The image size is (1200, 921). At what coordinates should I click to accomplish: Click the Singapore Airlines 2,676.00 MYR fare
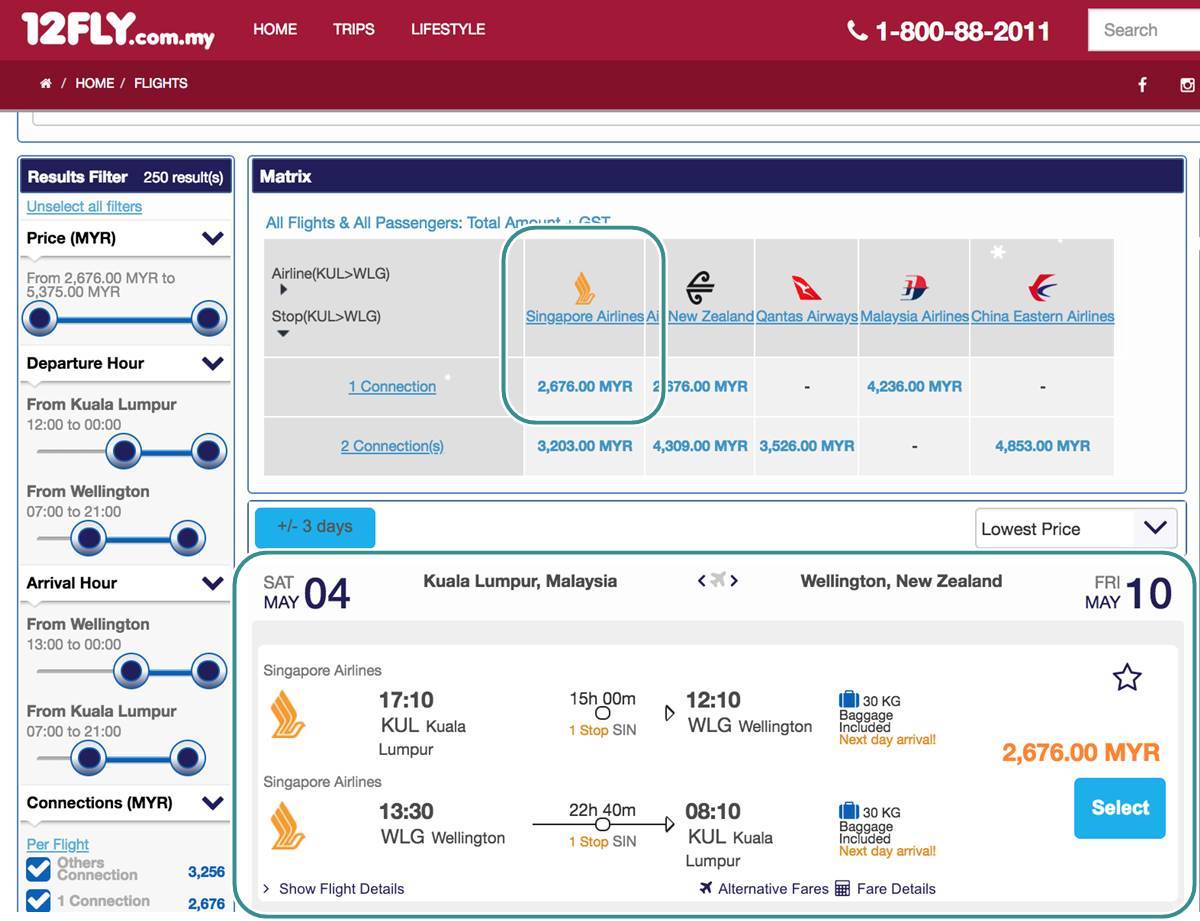[585, 387]
